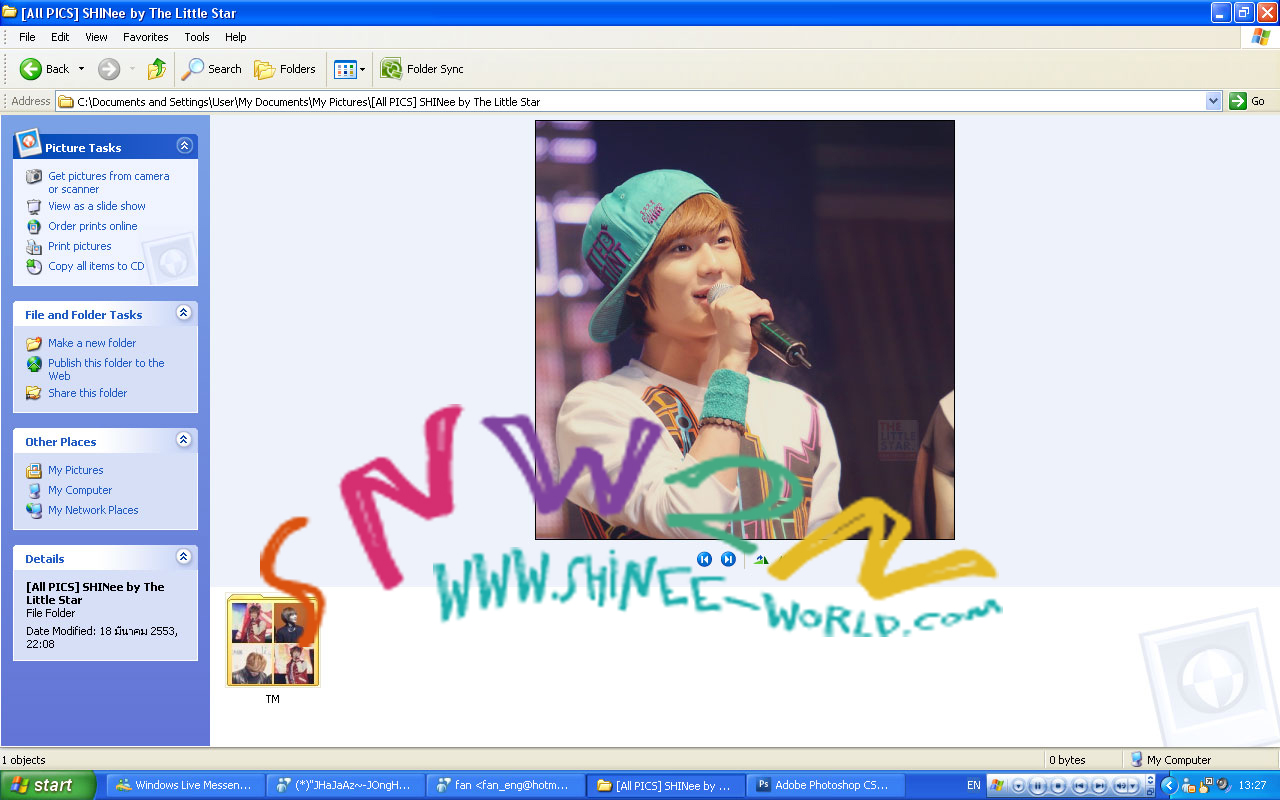Click the printer icon for Print pictures
The height and width of the screenshot is (800, 1280).
click(34, 246)
